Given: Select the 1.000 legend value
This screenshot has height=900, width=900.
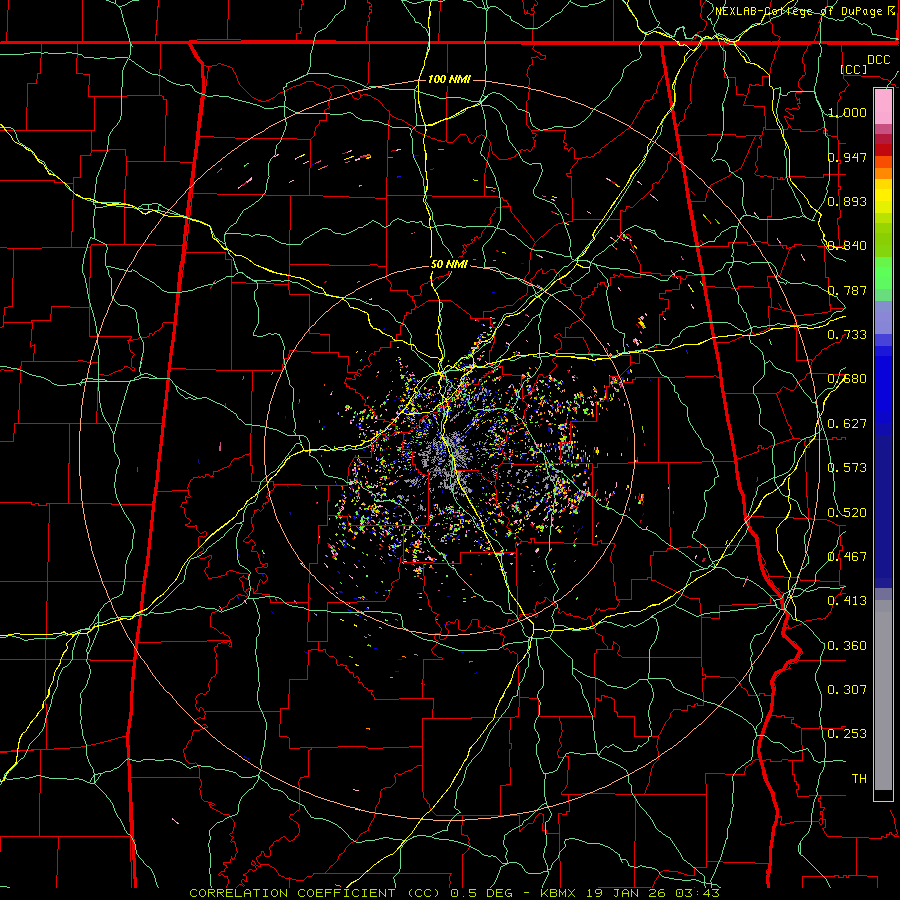Looking at the screenshot, I should point(847,112).
